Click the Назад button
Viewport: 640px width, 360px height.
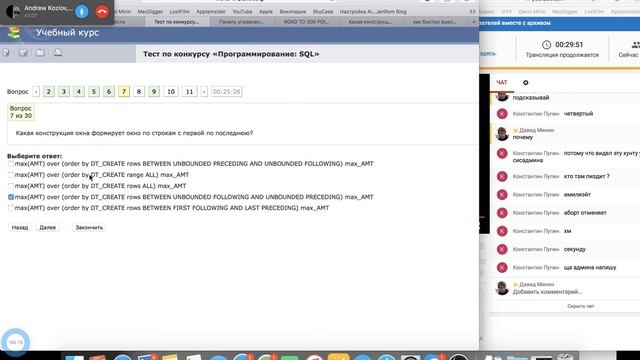click(x=20, y=227)
